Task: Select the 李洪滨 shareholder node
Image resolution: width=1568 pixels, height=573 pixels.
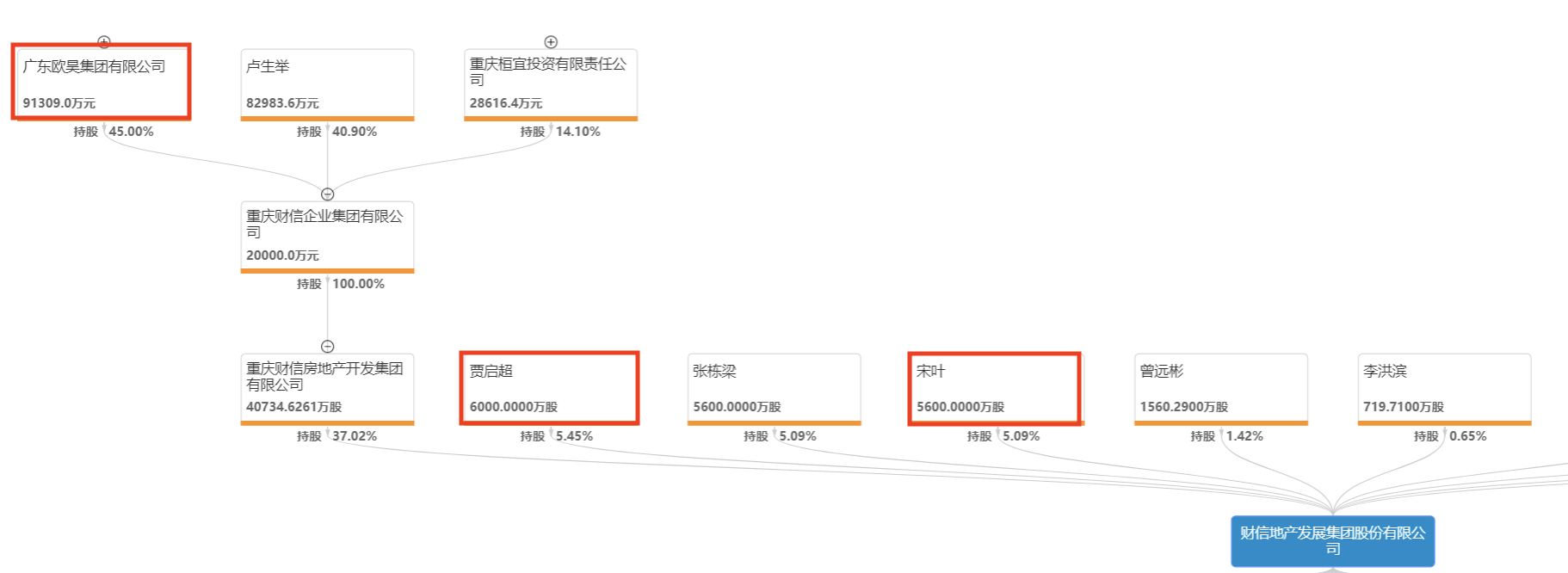Action: point(1444,388)
